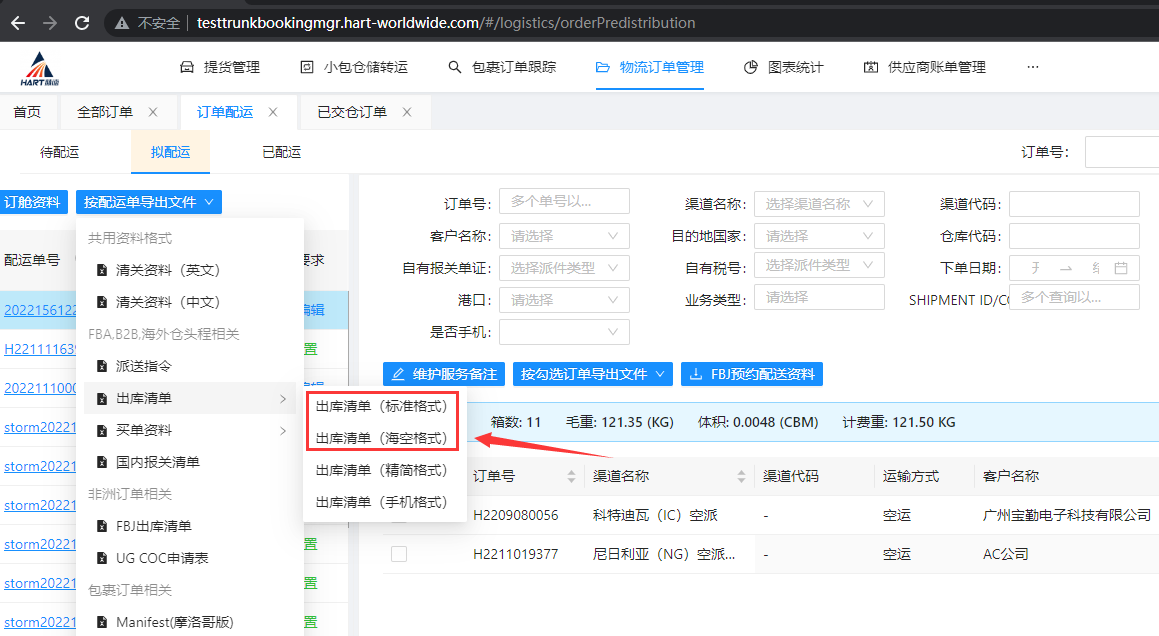The width and height of the screenshot is (1159, 636).
Task: Click the more menu ellipsis icon
Action: click(1033, 67)
